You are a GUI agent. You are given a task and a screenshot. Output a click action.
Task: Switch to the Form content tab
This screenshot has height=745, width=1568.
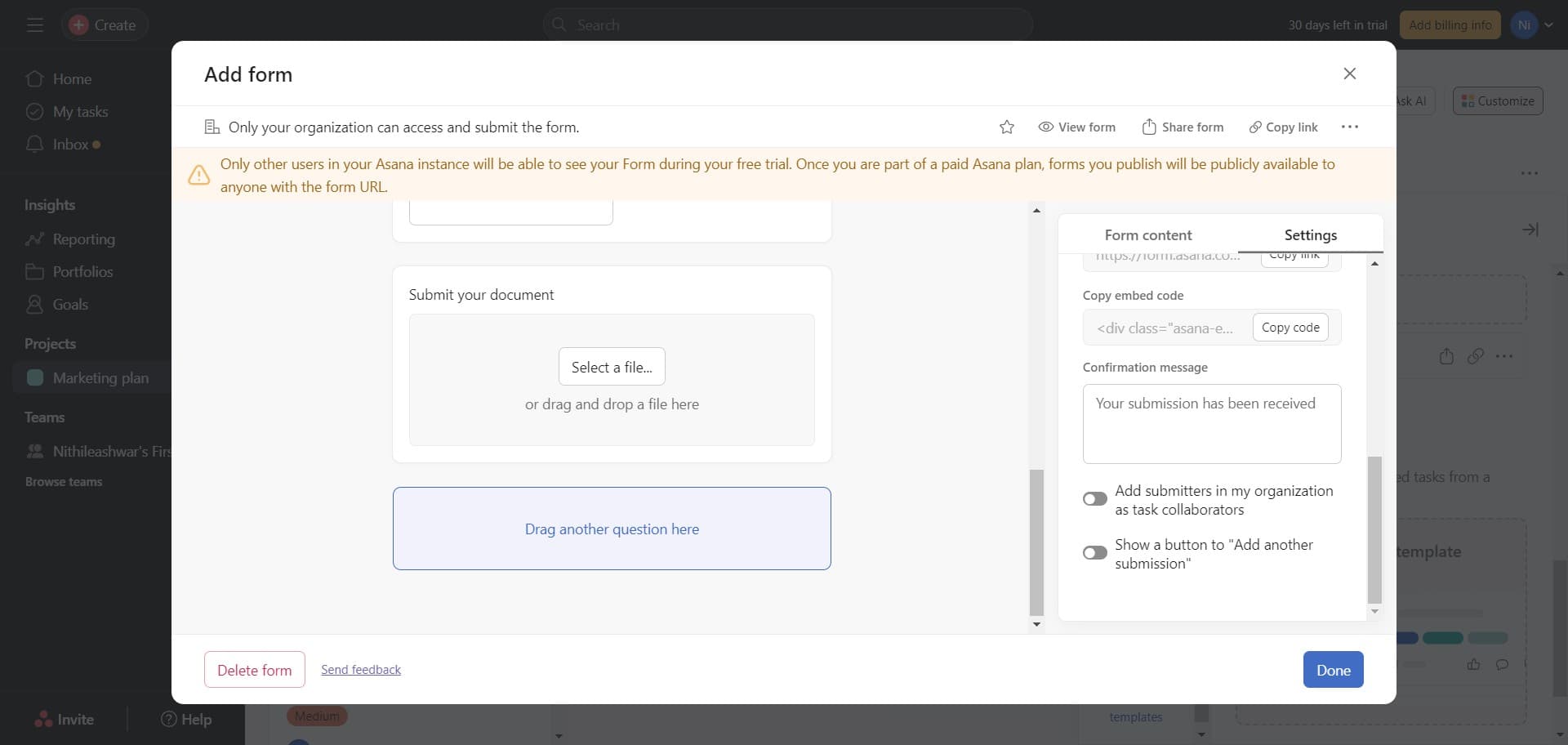click(1147, 235)
